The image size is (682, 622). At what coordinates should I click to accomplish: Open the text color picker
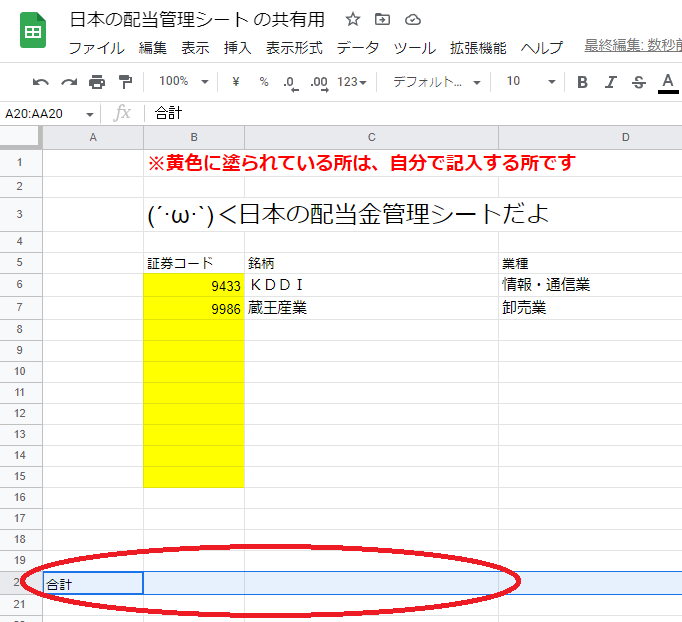pos(668,82)
